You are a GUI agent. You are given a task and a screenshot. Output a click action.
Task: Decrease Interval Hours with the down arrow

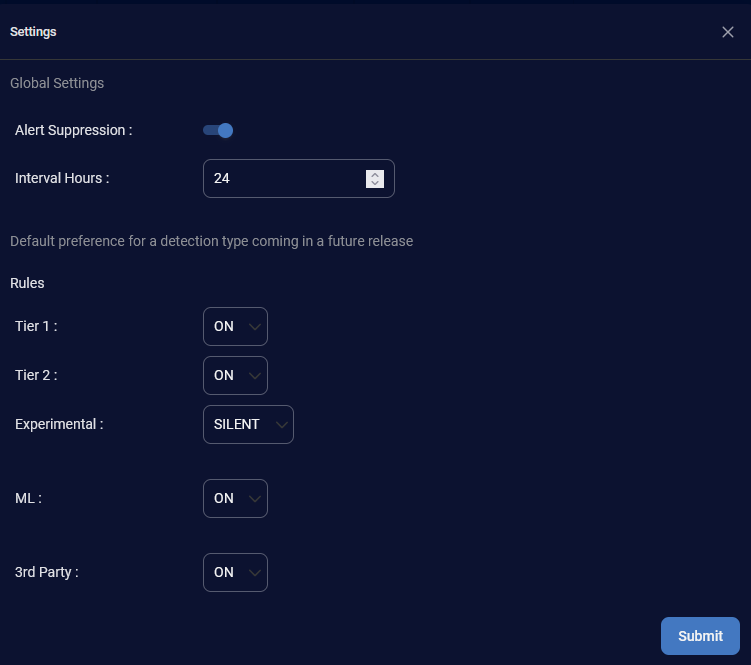(375, 184)
